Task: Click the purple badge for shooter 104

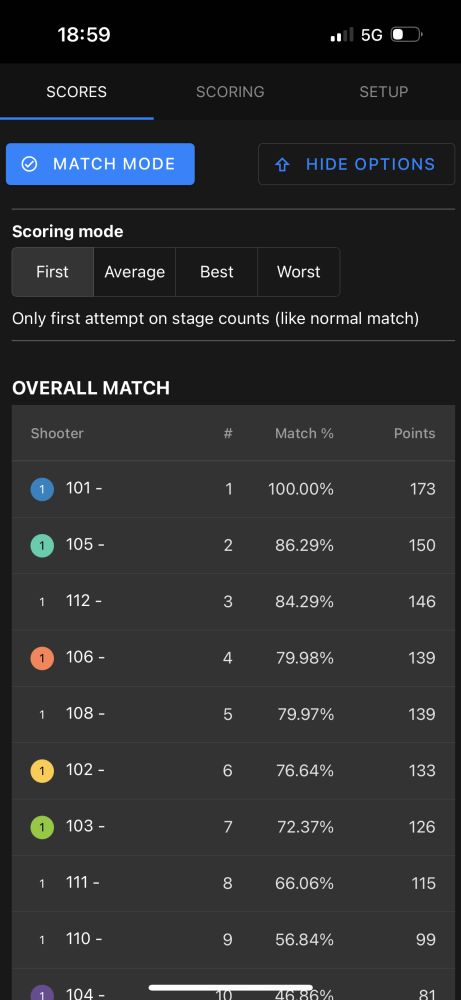Action: click(42, 992)
